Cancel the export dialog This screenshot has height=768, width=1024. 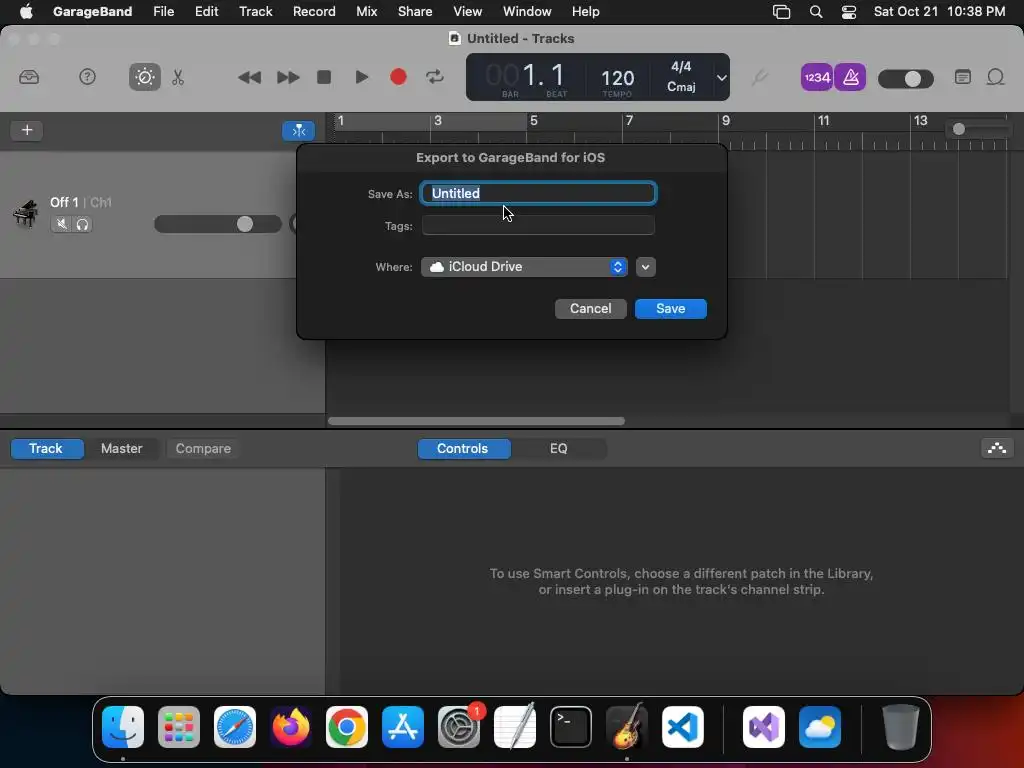[590, 308]
